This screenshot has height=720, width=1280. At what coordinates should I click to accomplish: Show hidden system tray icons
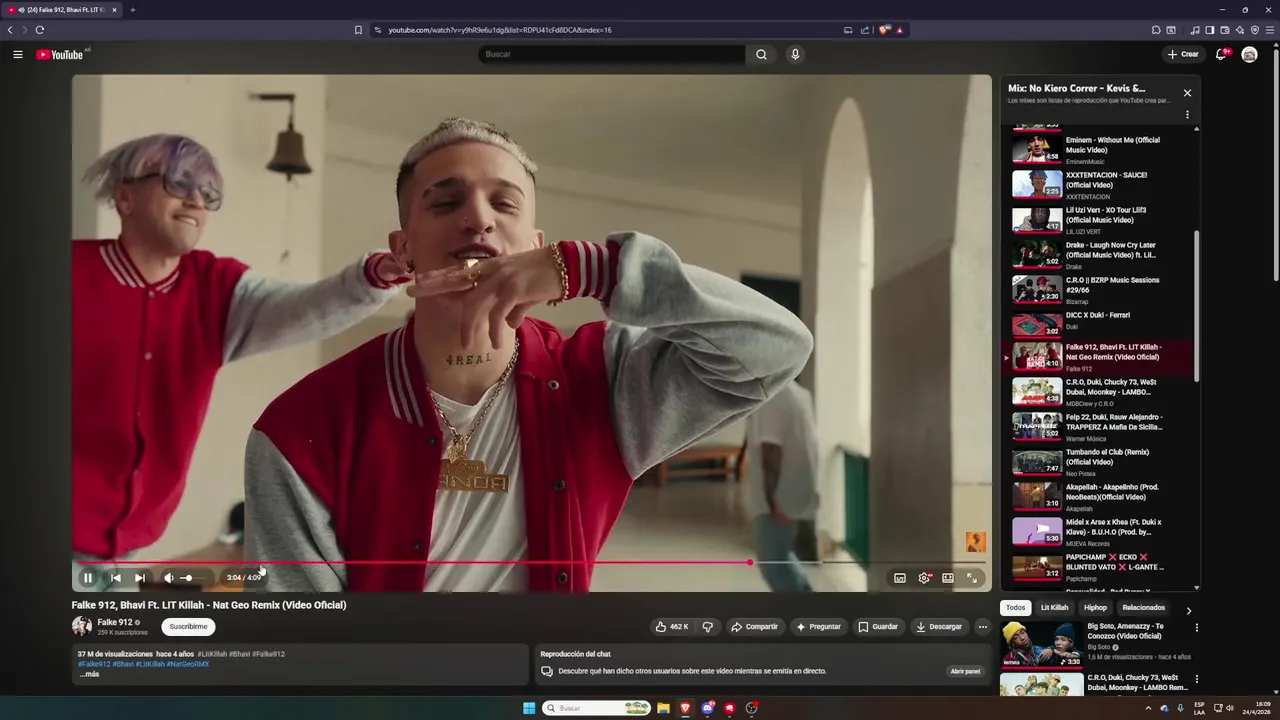[x=1148, y=708]
